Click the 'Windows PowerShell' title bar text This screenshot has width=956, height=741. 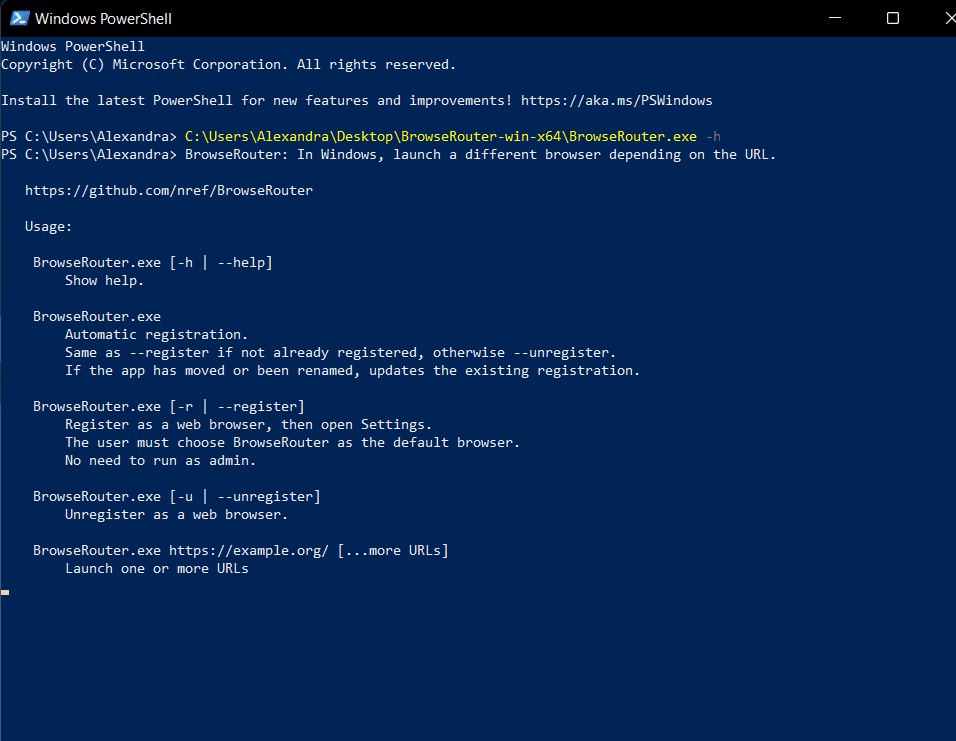[x=103, y=19]
